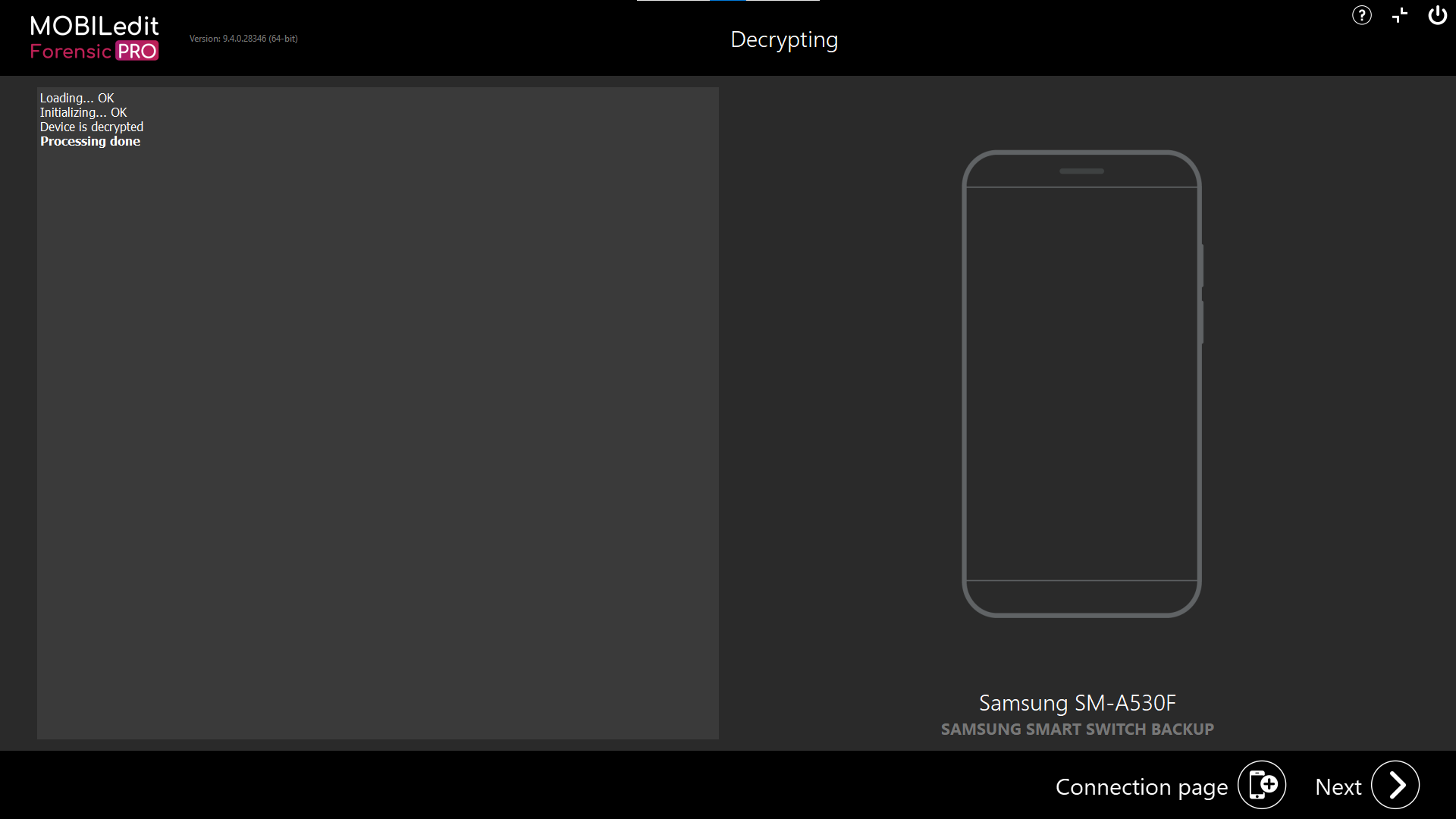
Task: Click the phone illustration's screen area
Action: pyautogui.click(x=1081, y=383)
